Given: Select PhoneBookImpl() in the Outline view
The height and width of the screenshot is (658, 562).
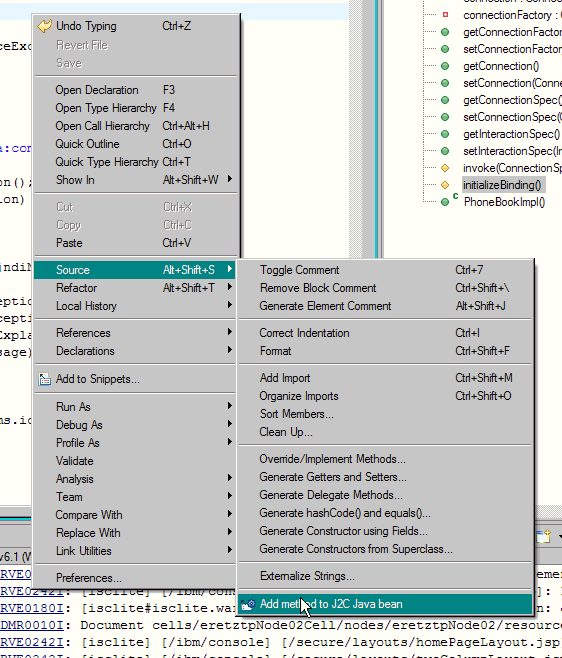Looking at the screenshot, I should [504, 202].
